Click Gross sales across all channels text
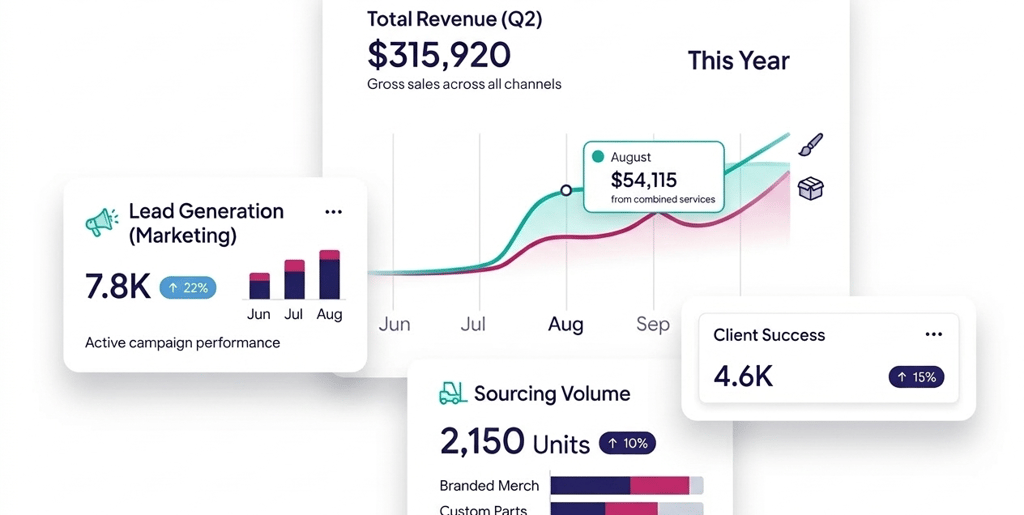This screenshot has width=1024, height=515. click(464, 84)
